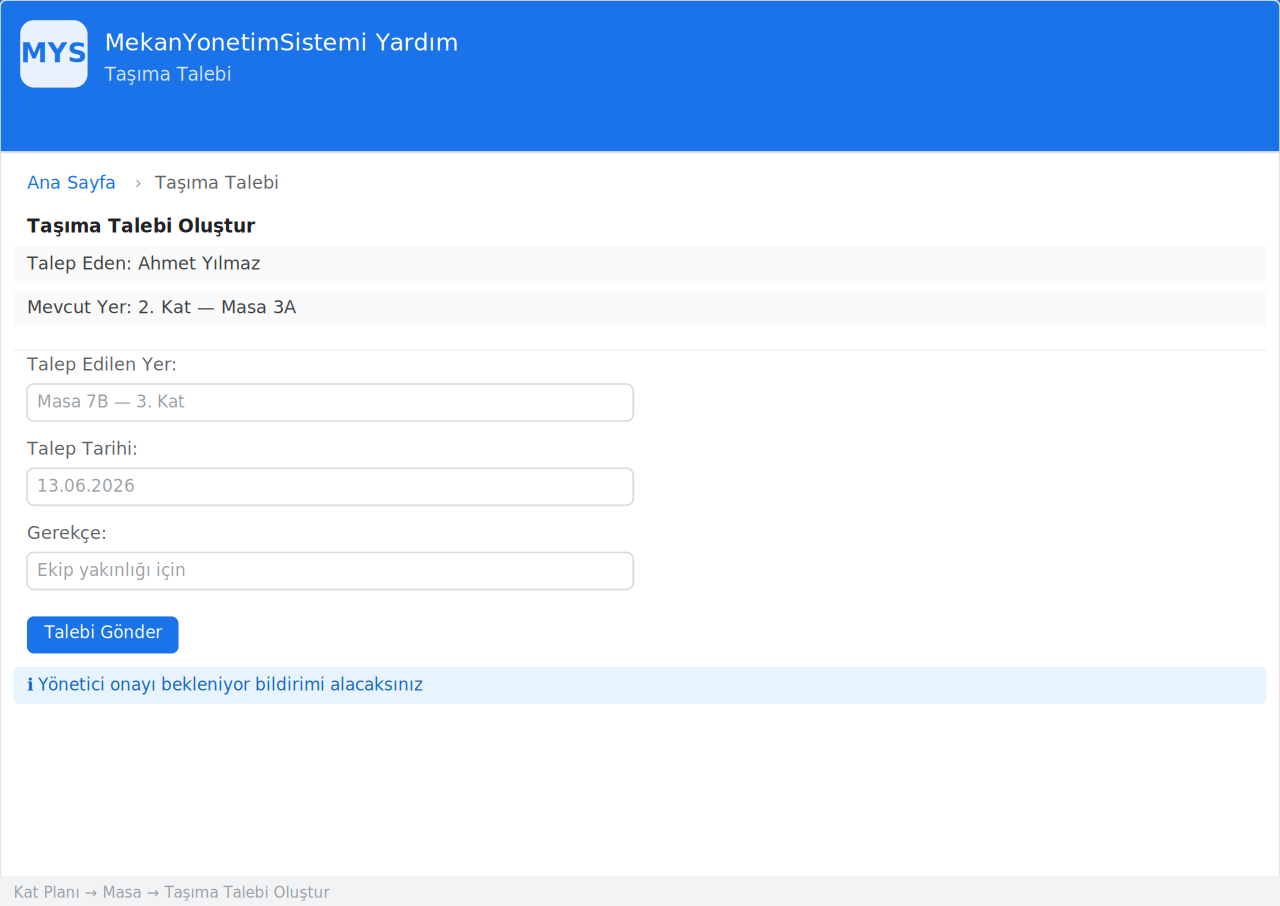Click the Gerekçe label
Image resolution: width=1280 pixels, height=906 pixels.
click(67, 533)
